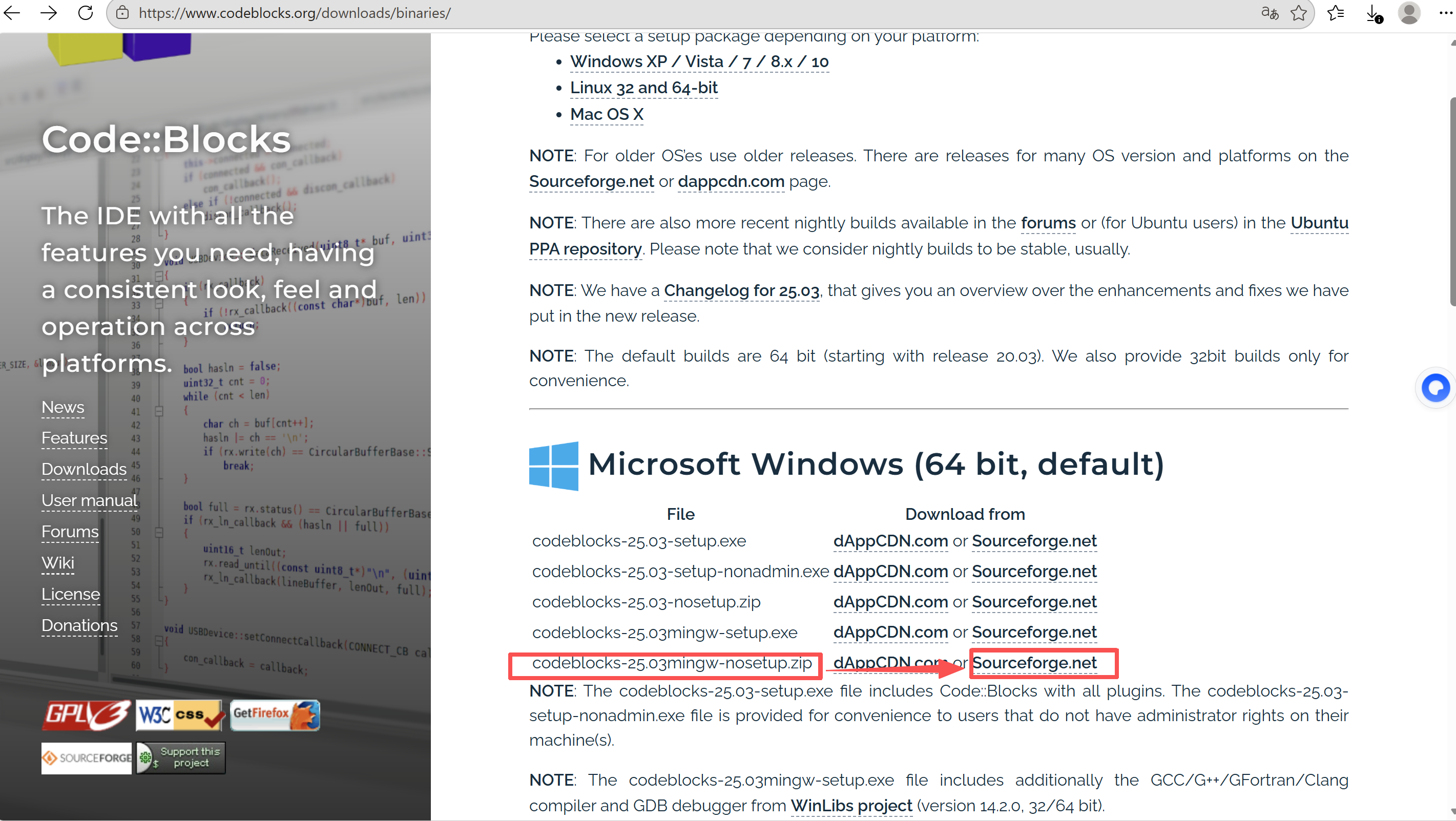
Task: Click the 'File' column header
Action: tap(680, 514)
